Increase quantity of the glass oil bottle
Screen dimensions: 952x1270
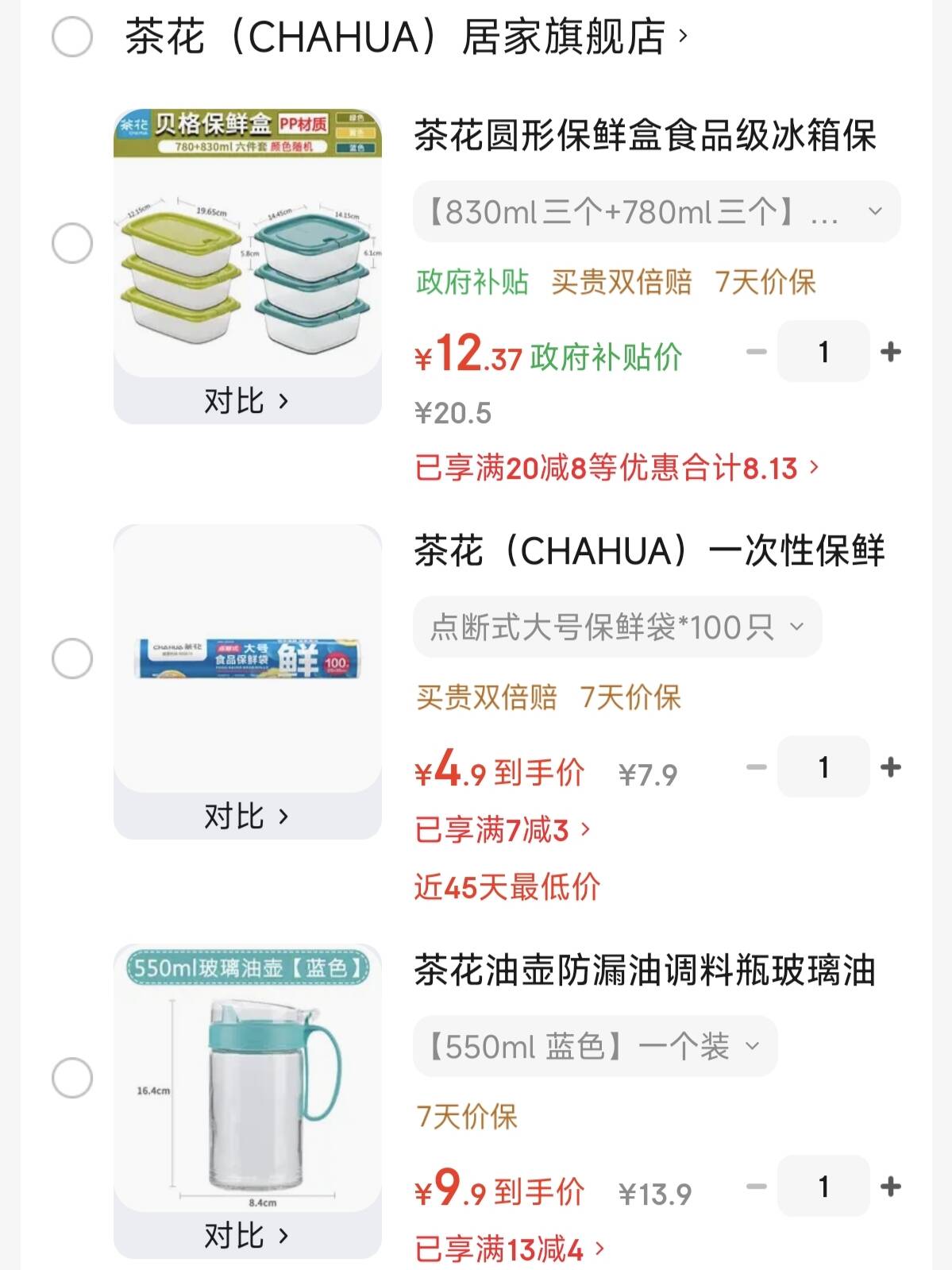tap(891, 1186)
